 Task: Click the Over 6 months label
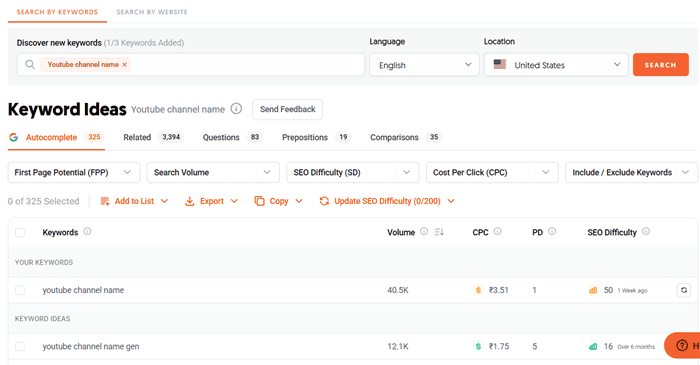(636, 347)
